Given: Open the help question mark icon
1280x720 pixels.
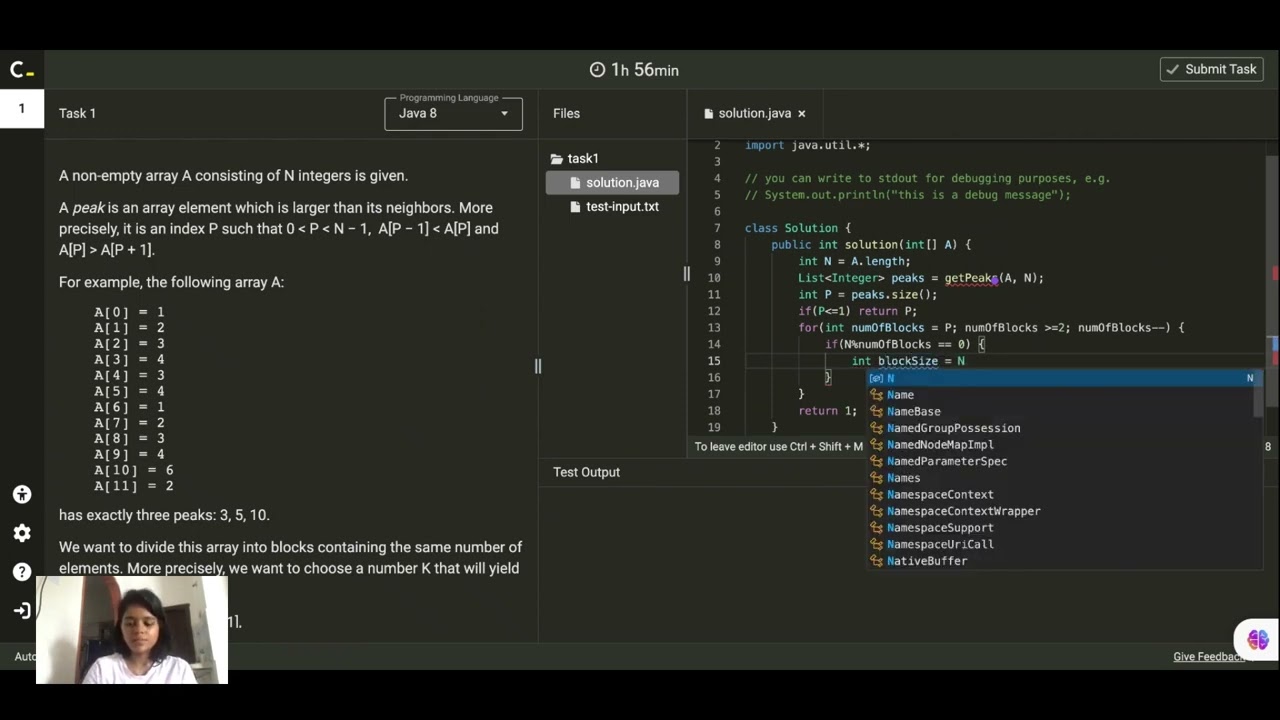Looking at the screenshot, I should 22,572.
